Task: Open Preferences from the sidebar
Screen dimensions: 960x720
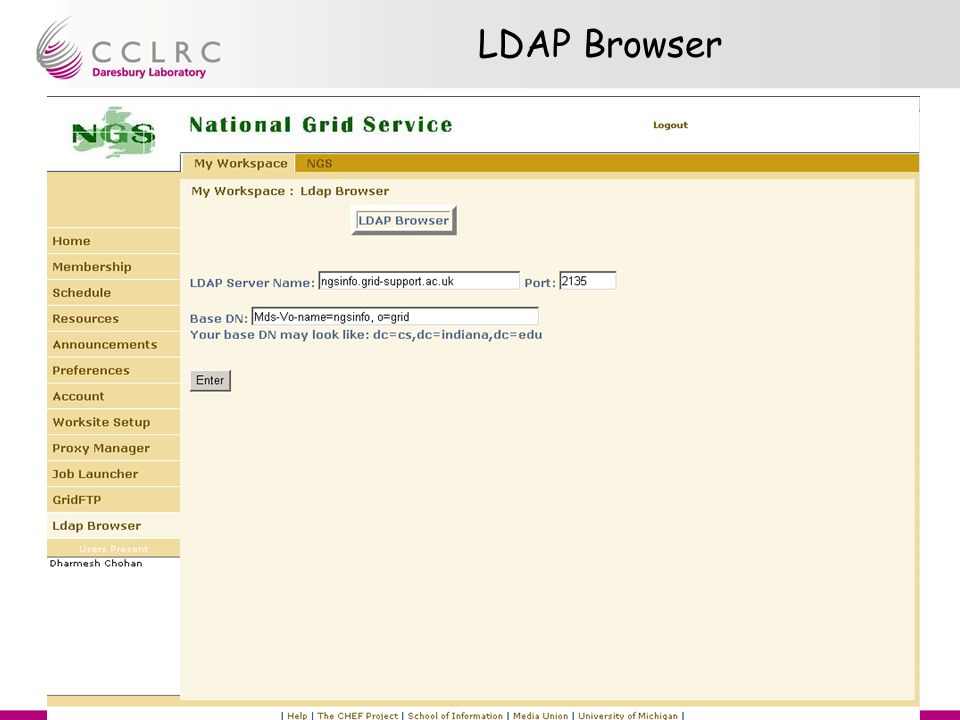Action: coord(113,370)
